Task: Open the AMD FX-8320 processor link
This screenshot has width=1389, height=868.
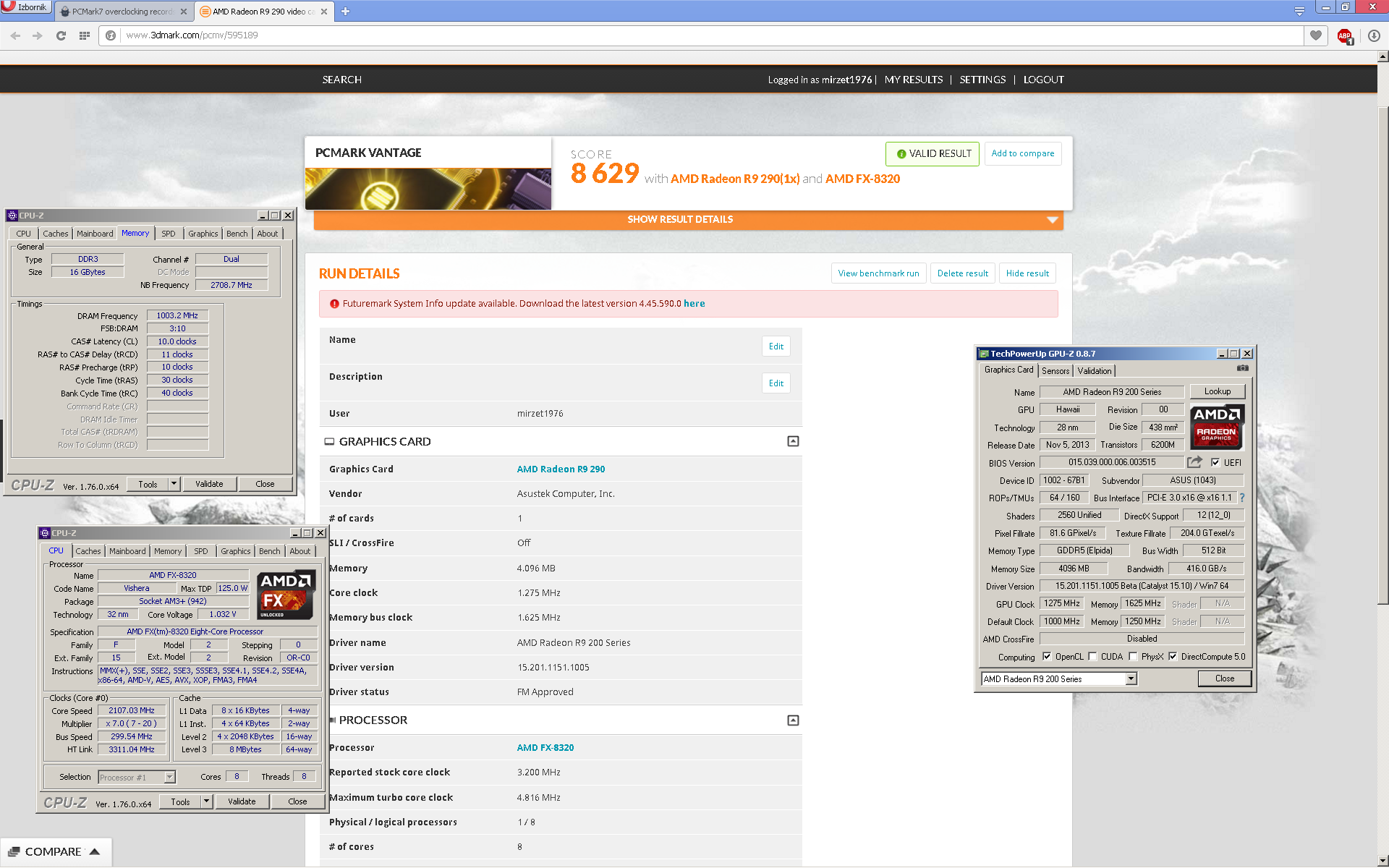Action: pos(545,748)
